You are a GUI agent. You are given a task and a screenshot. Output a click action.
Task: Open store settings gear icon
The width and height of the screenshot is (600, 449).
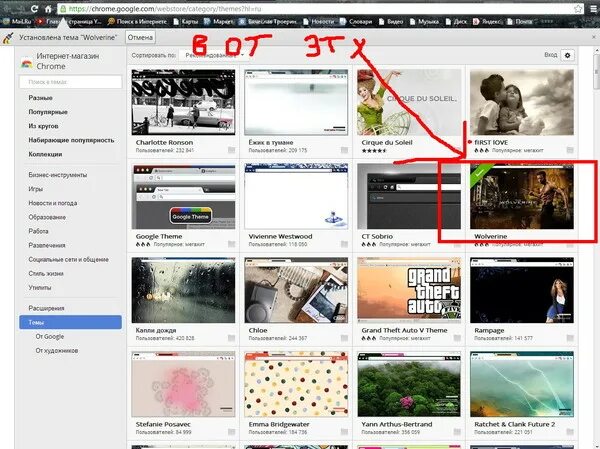tap(567, 55)
